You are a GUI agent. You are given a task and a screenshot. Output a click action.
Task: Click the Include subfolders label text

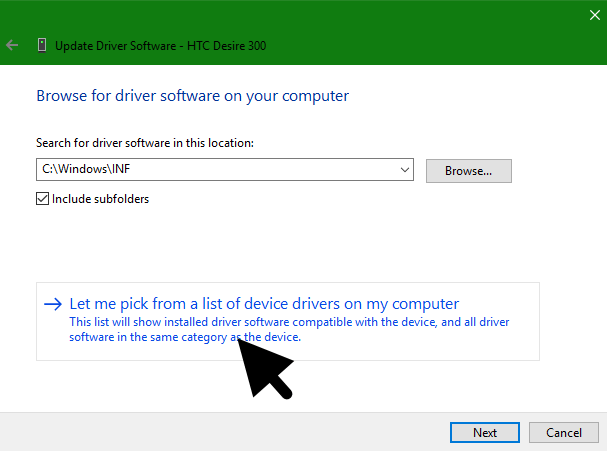click(x=100, y=199)
